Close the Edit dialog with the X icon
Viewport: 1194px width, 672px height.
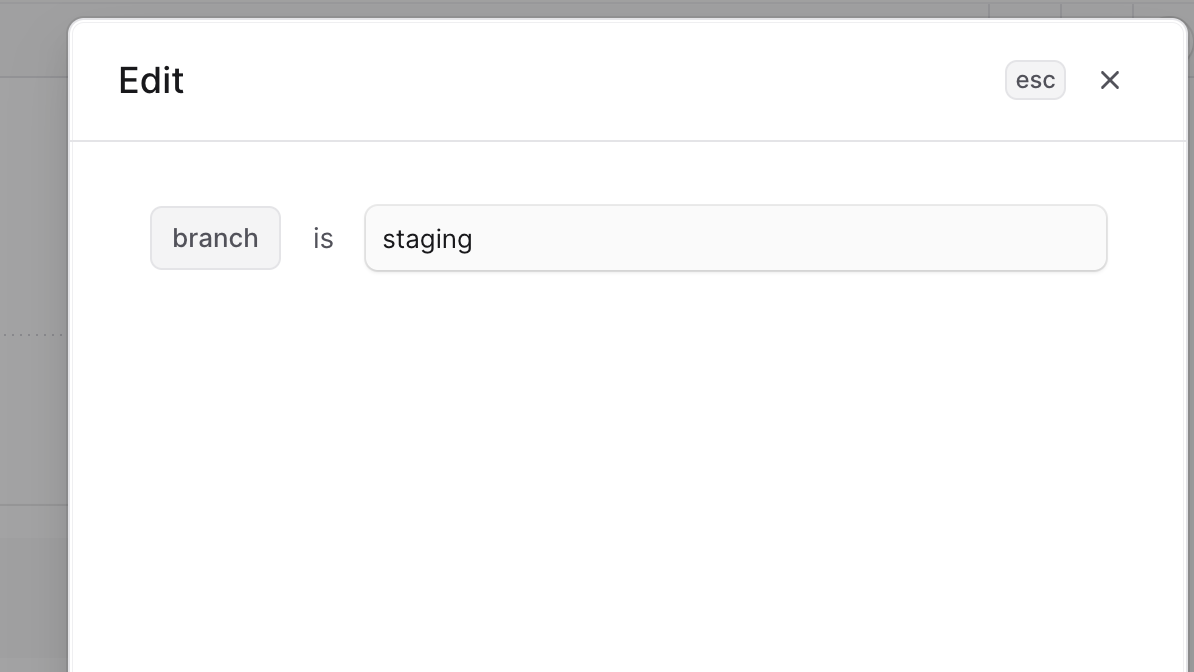point(1109,80)
